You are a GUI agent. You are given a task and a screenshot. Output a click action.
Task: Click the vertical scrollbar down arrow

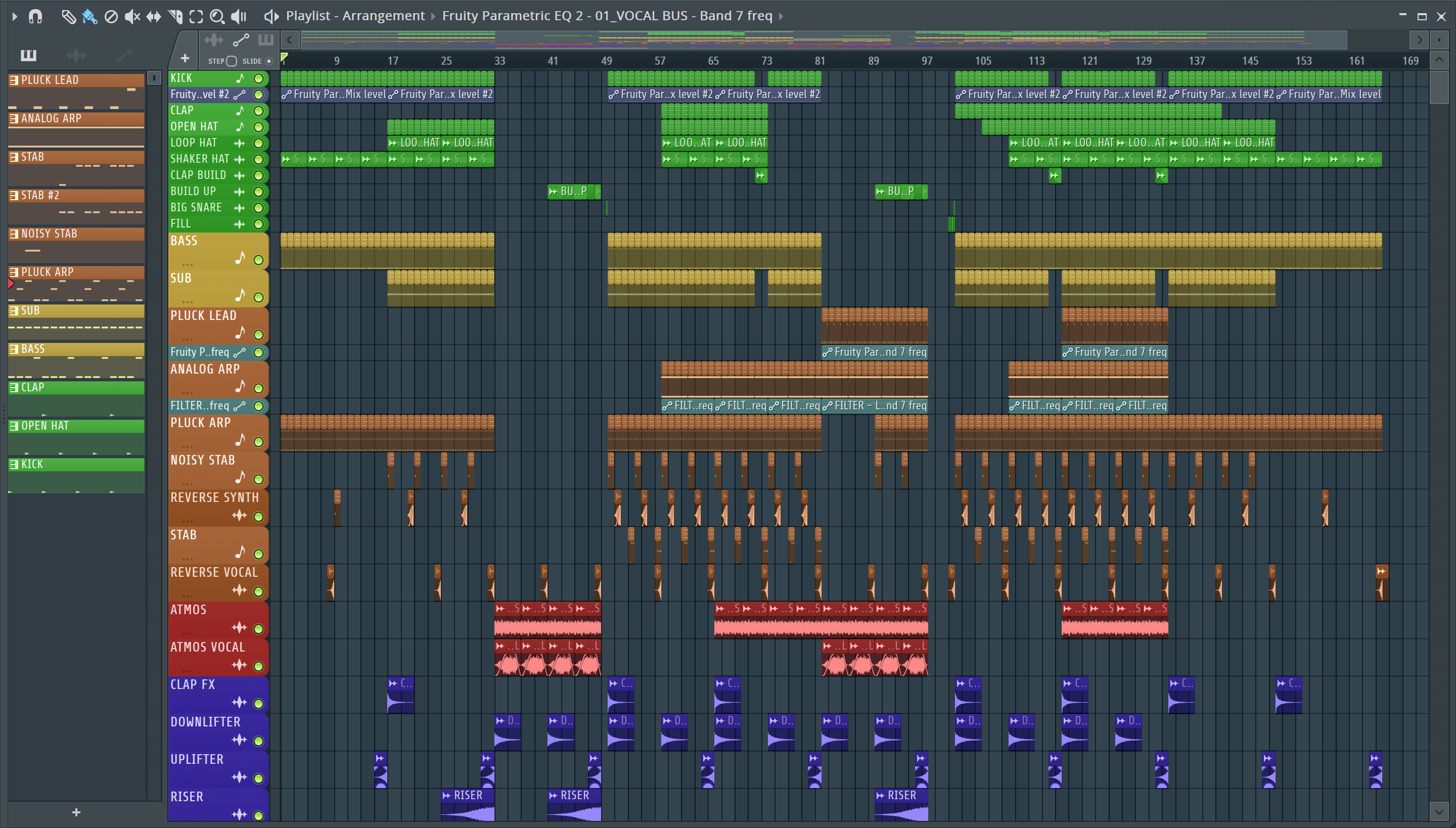pyautogui.click(x=1439, y=811)
